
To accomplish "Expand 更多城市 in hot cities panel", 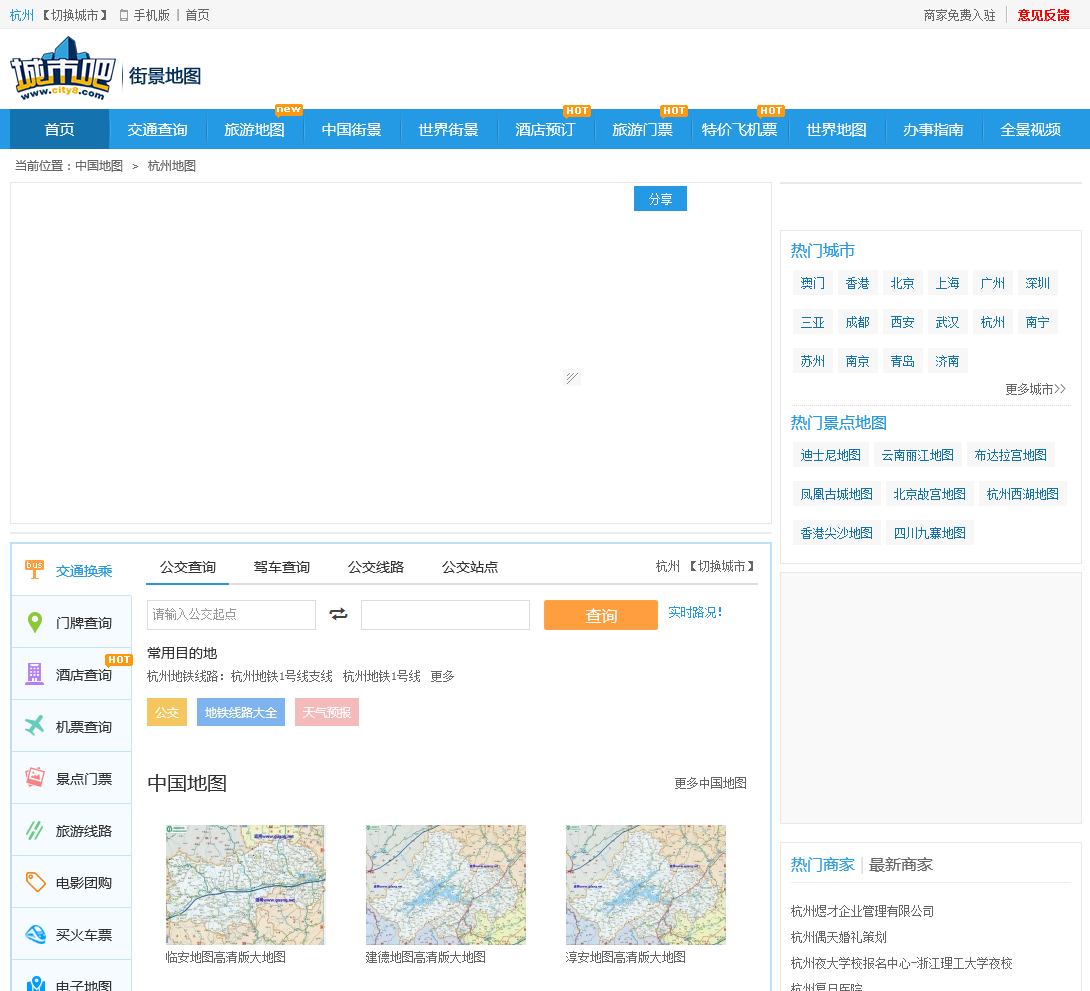I will 1035,389.
